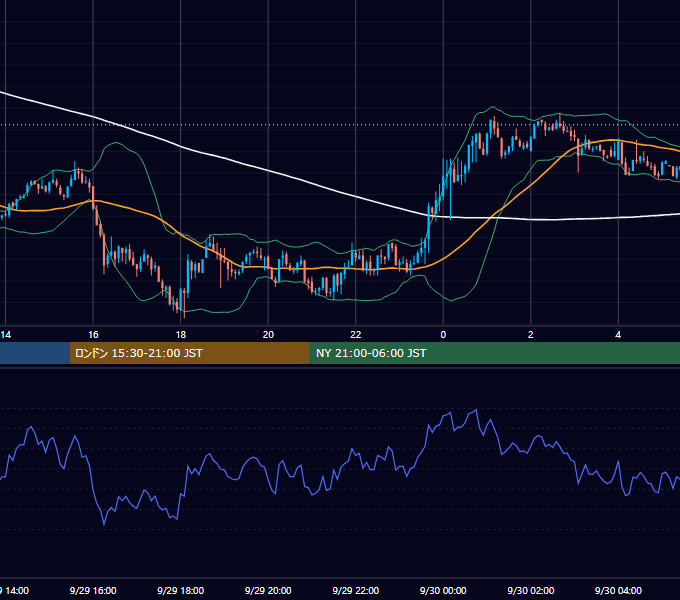Image resolution: width=680 pixels, height=600 pixels.
Task: Click the 9/30 04:00 label on oscillator axis
Action: (x=618, y=590)
